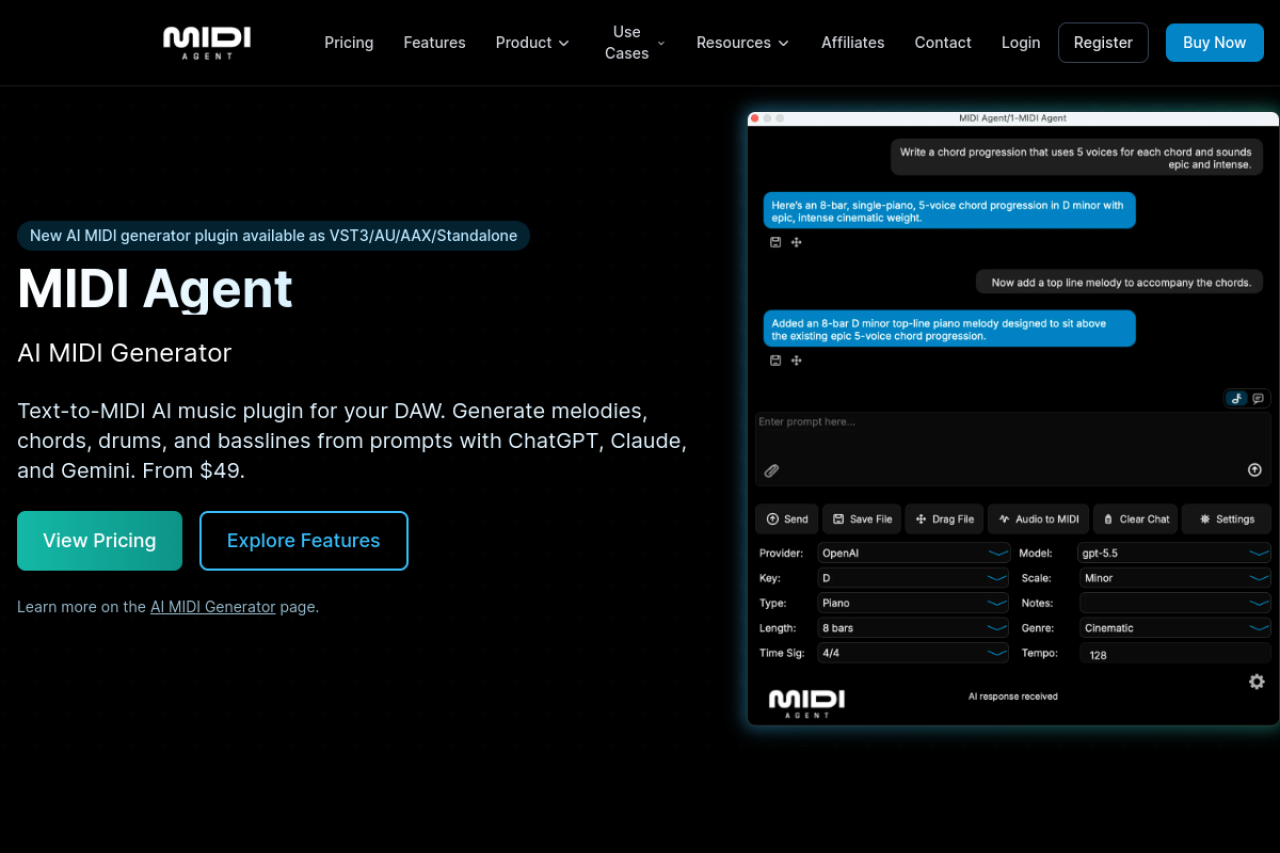Click the gear icon at plugin bottom right
1280x853 pixels.
[1257, 681]
